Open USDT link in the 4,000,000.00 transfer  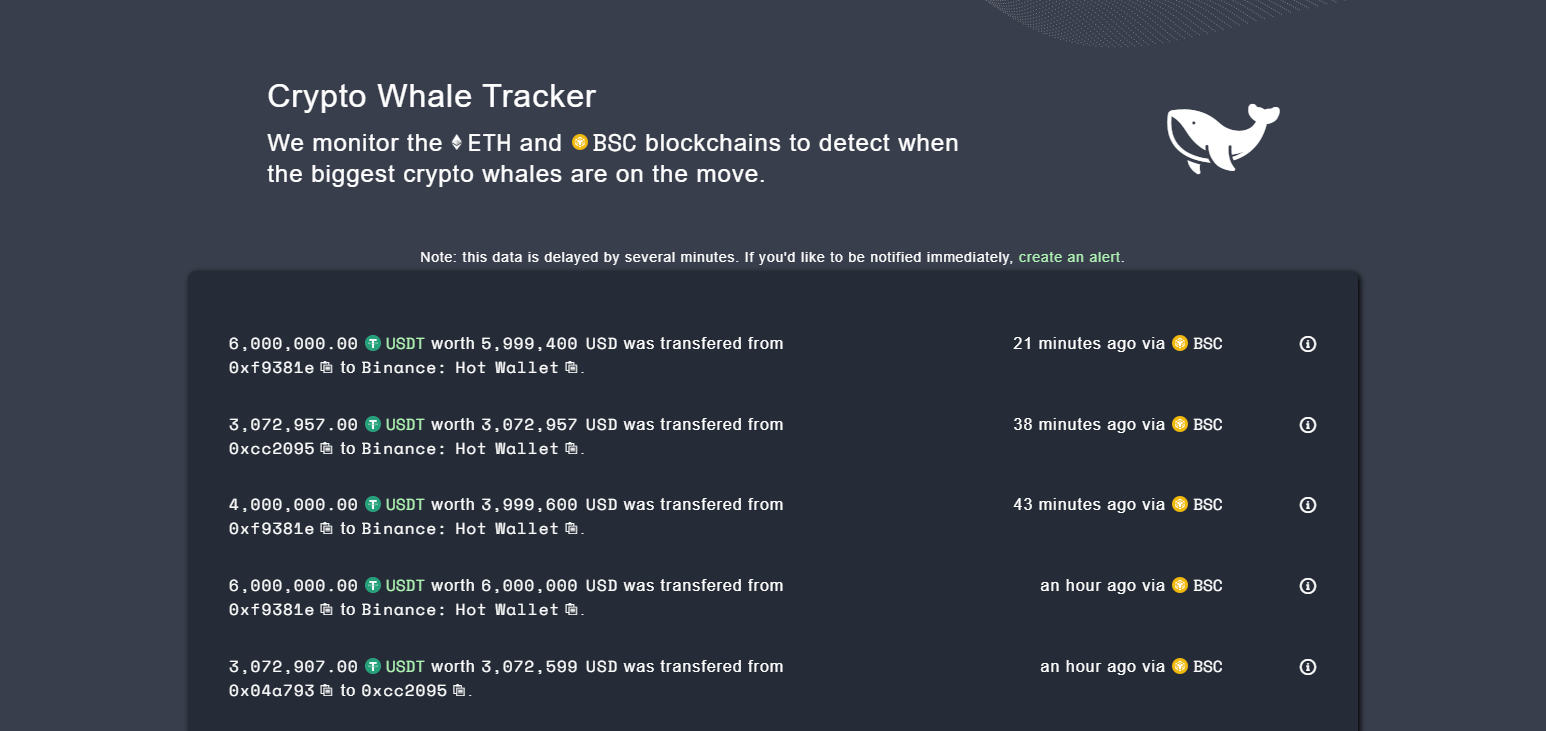[405, 505]
